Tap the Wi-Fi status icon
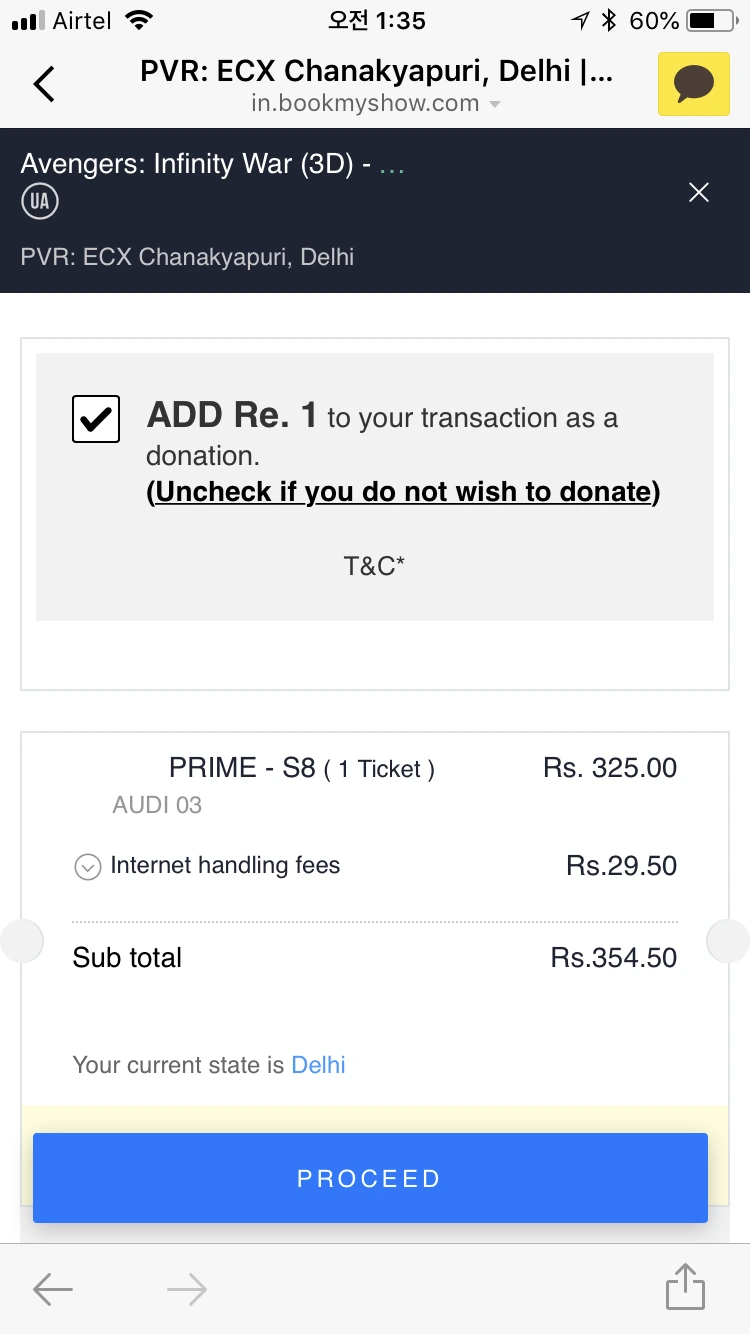Image resolution: width=750 pixels, height=1334 pixels. click(x=140, y=20)
